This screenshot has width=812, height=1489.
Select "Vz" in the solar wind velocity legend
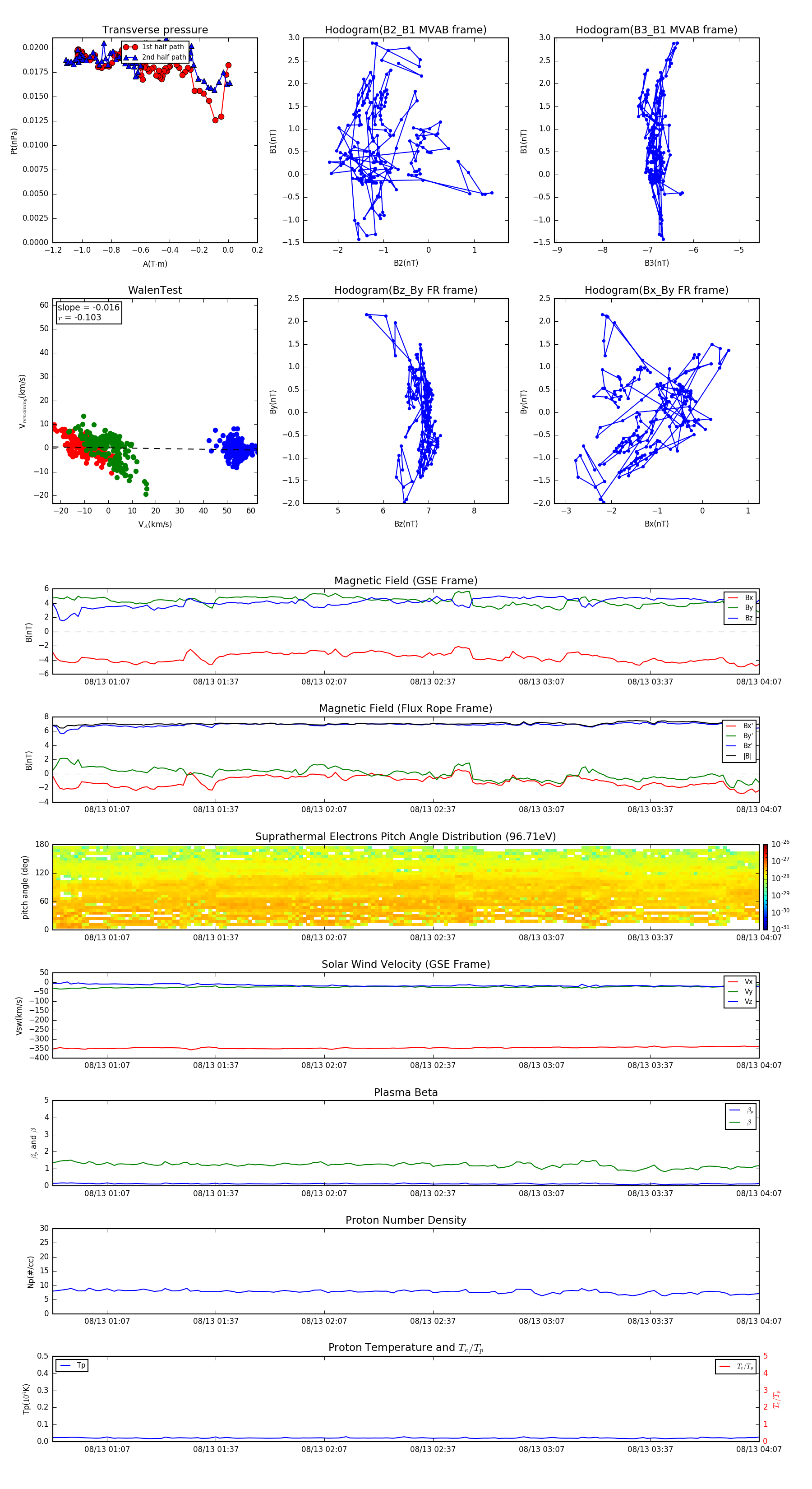click(740, 1002)
